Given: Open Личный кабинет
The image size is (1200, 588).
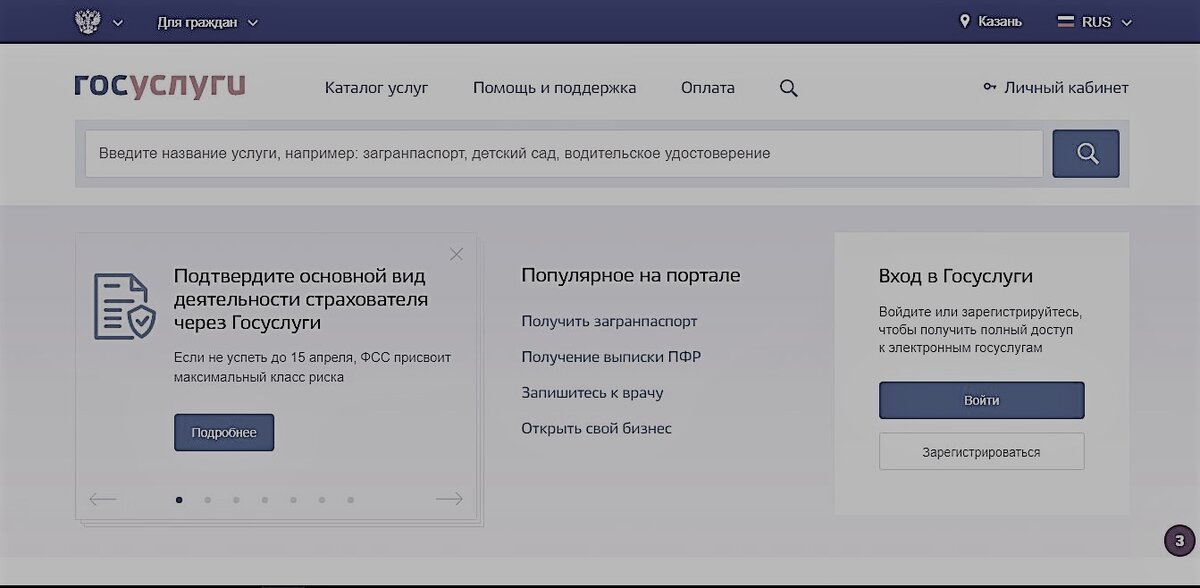Looking at the screenshot, I should point(1066,88).
